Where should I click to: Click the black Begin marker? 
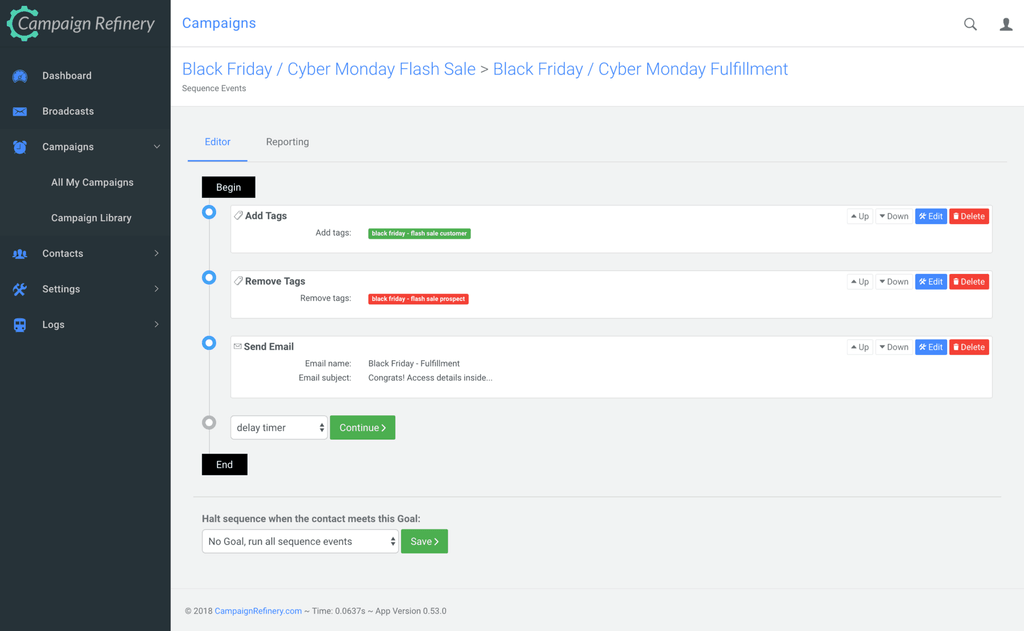229,187
